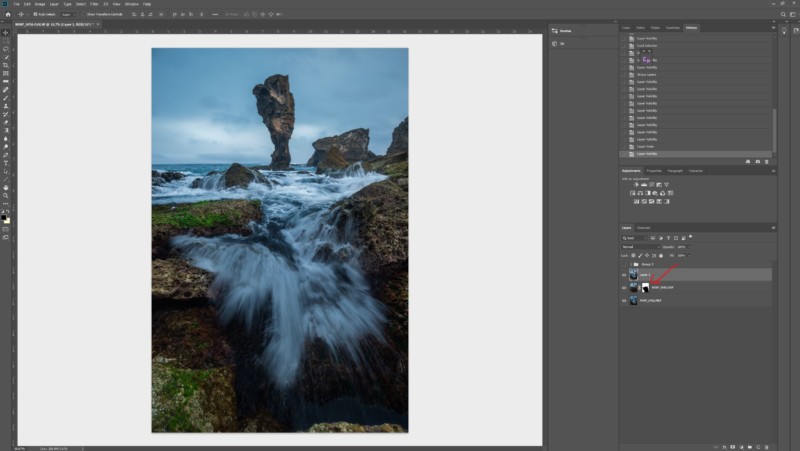This screenshot has height=451, width=800.
Task: Select the Brush tool
Action: coord(6,98)
